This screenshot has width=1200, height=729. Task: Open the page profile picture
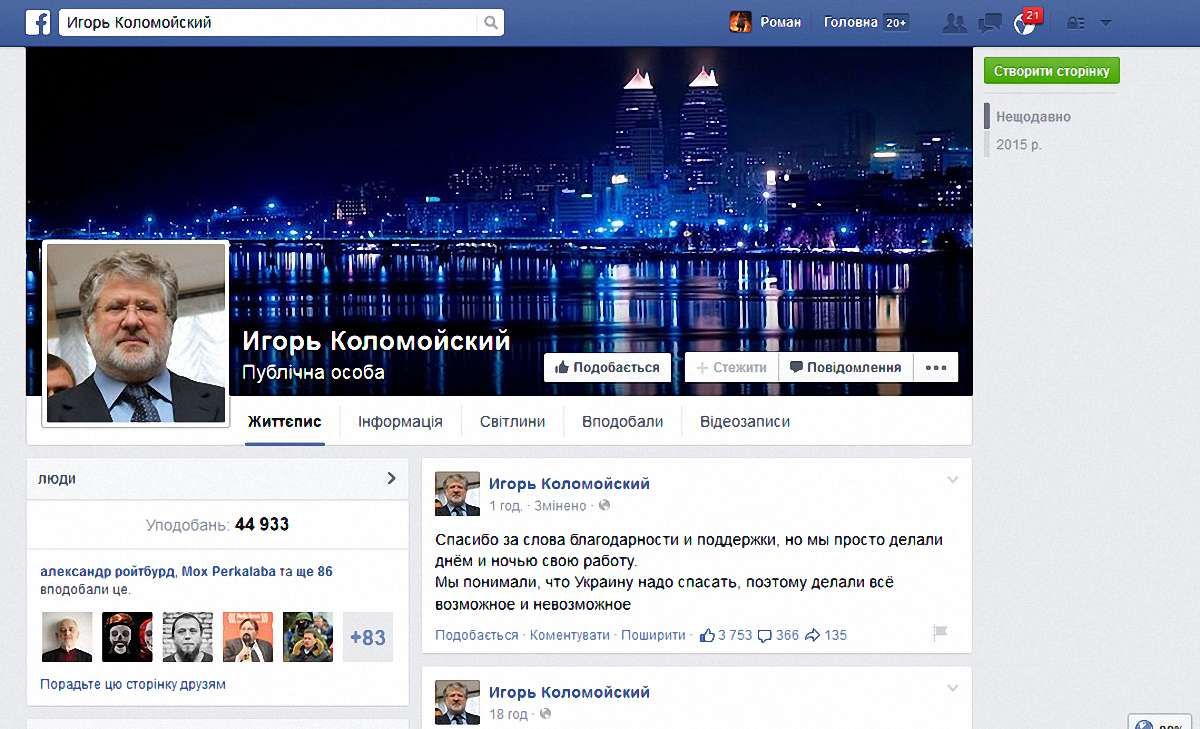pos(136,332)
